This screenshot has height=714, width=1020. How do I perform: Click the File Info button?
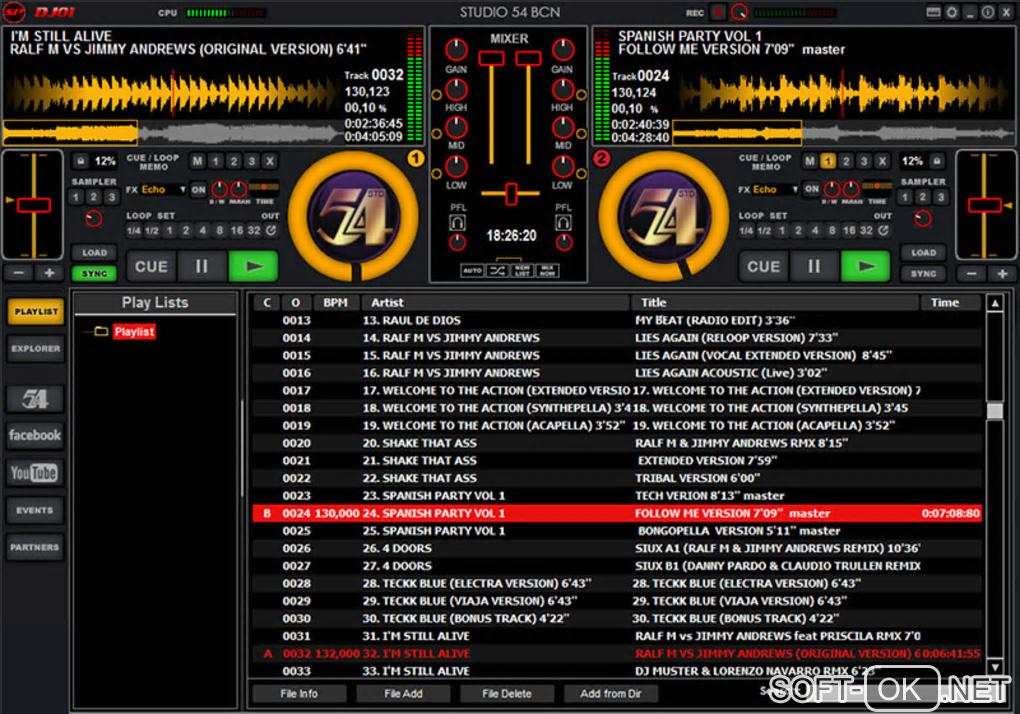point(299,694)
